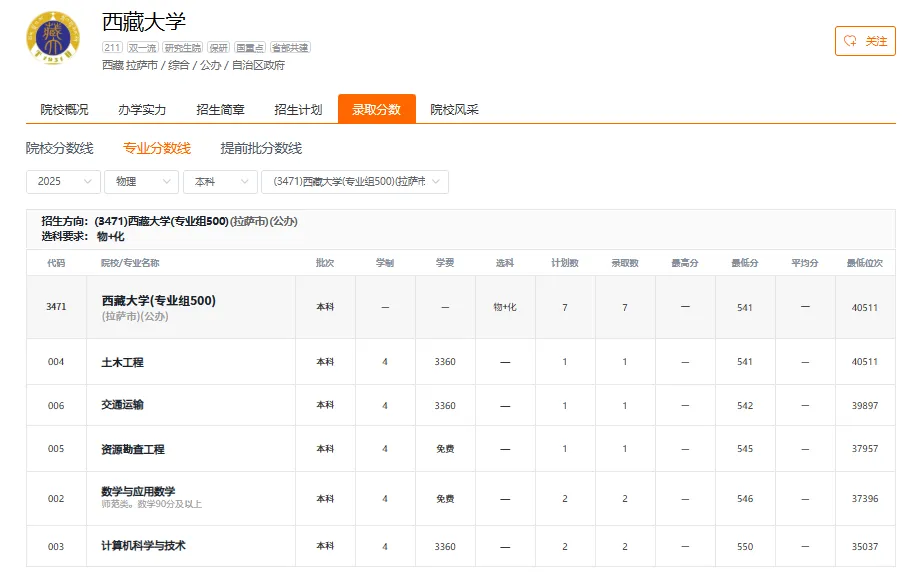This screenshot has width=924, height=579.
Task: Follow the university with 关注 button
Action: [865, 41]
